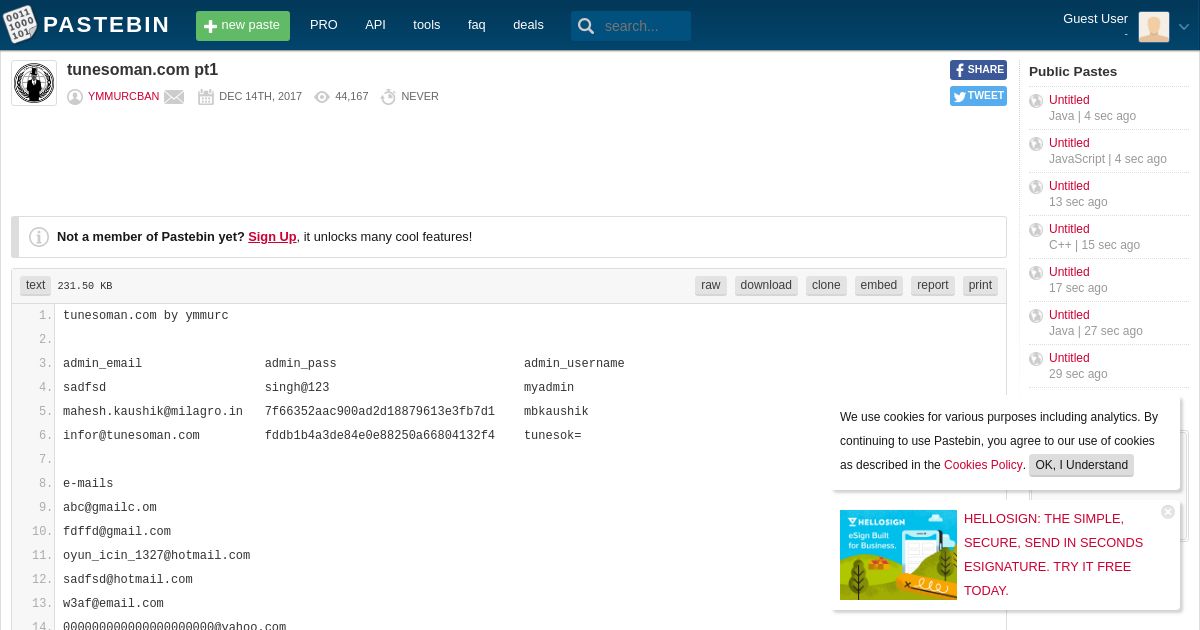
Task: Click mahesh.kaushik@milagro.in in line 5
Action: (153, 412)
